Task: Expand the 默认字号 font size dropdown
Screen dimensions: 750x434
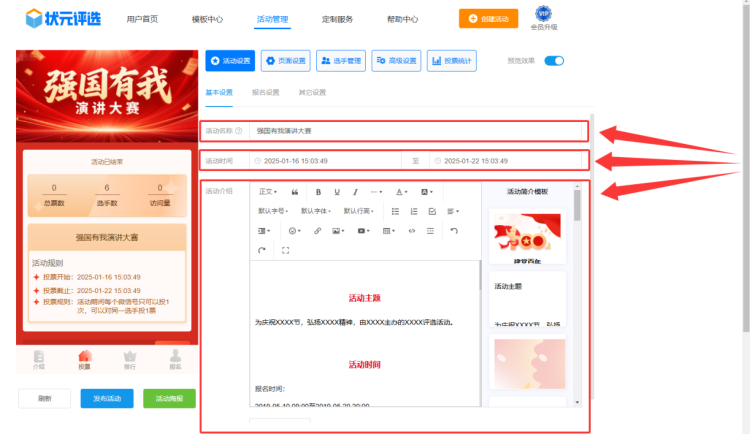Action: [274, 211]
